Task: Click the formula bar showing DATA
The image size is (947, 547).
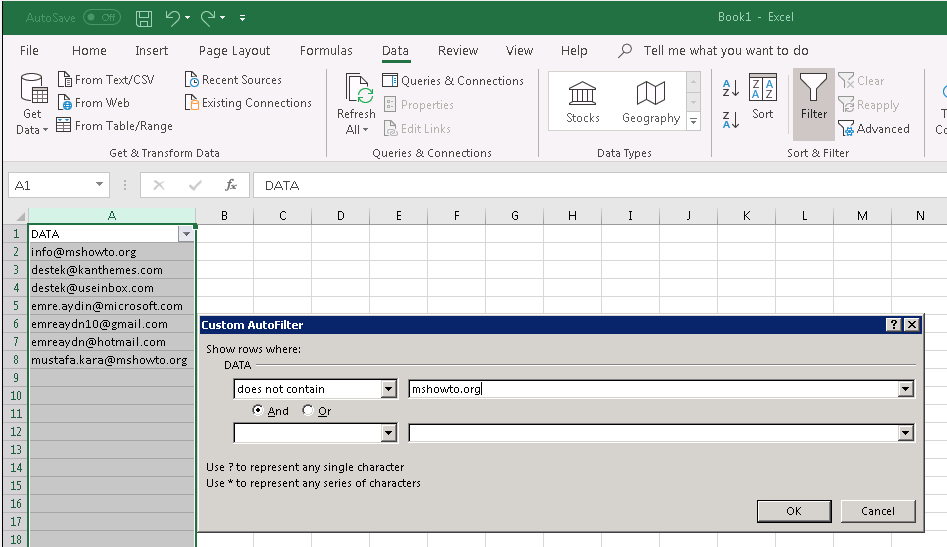Action: pos(600,185)
